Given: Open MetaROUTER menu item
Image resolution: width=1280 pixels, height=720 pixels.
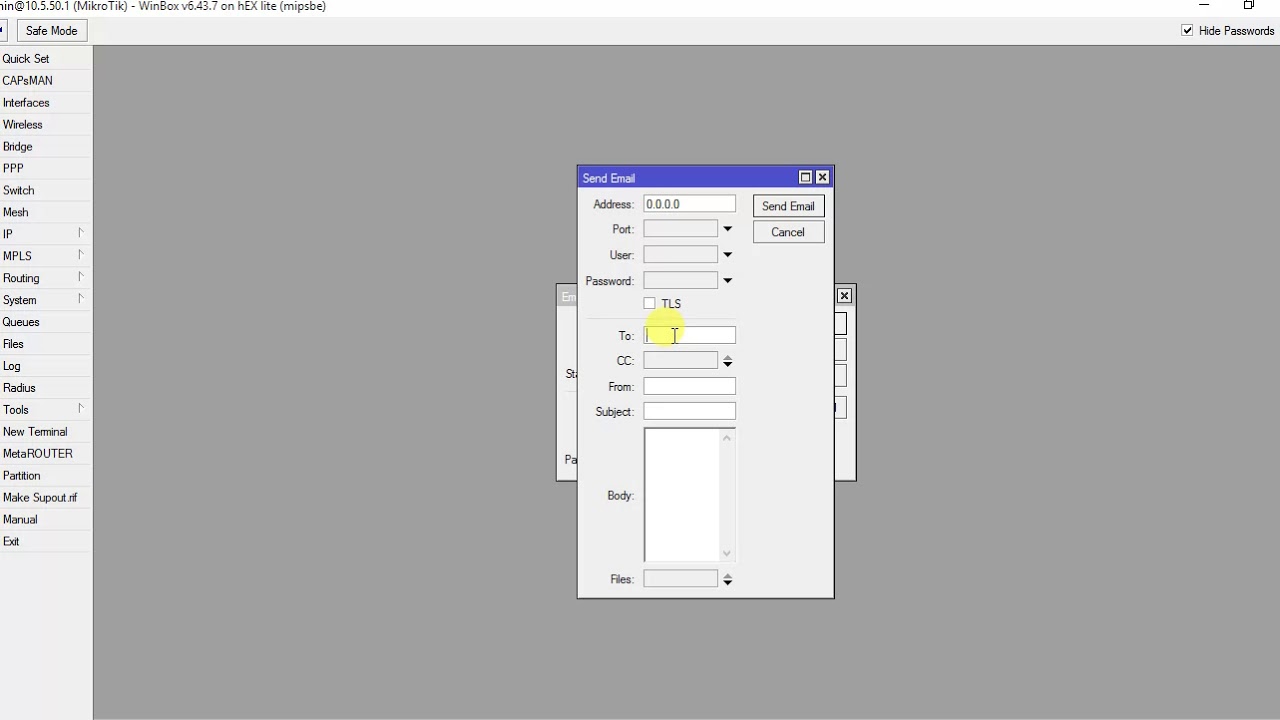Looking at the screenshot, I should click(x=38, y=454).
